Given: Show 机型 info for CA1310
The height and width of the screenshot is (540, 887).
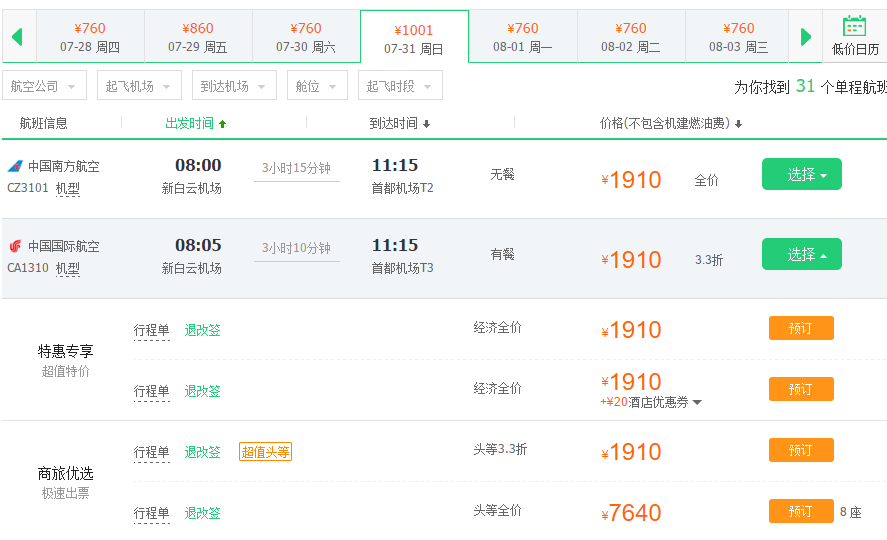Looking at the screenshot, I should [x=68, y=268].
